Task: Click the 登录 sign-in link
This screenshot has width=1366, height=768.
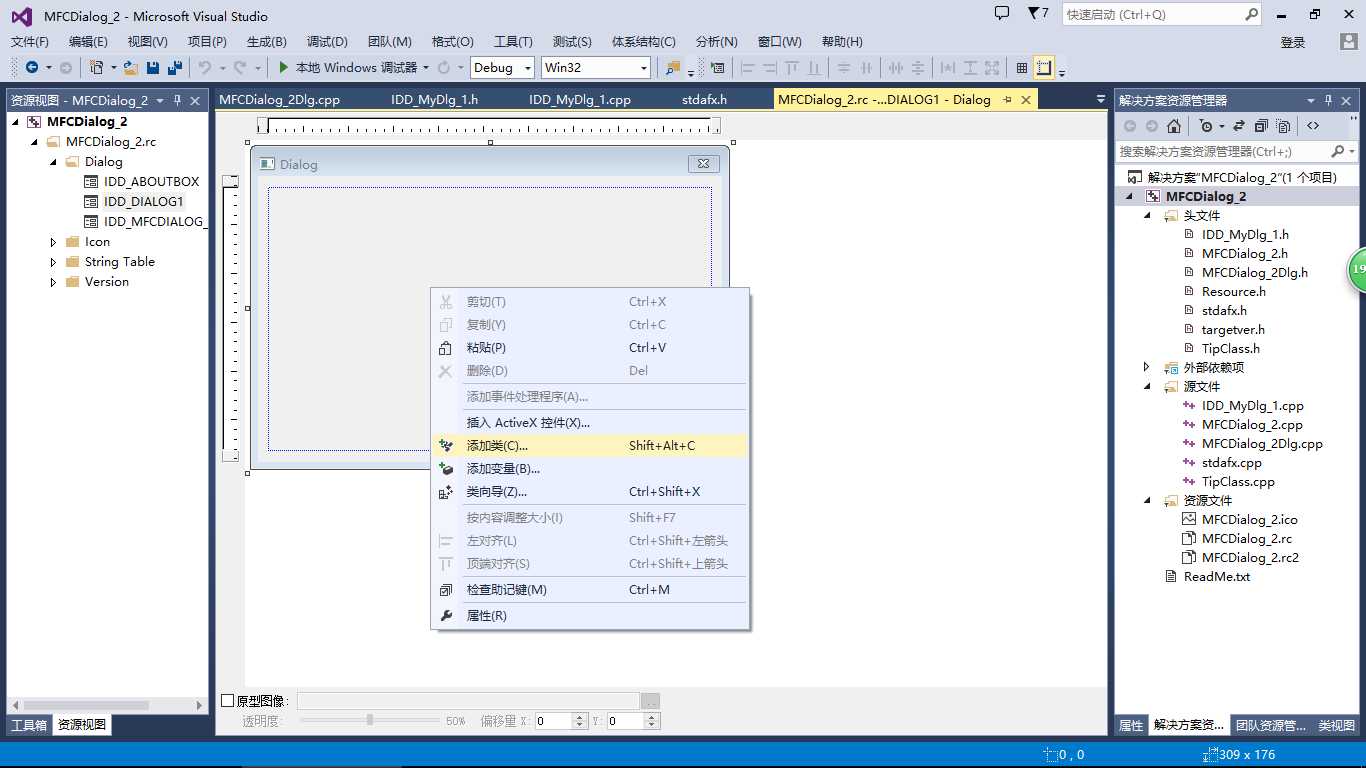Action: click(1293, 42)
